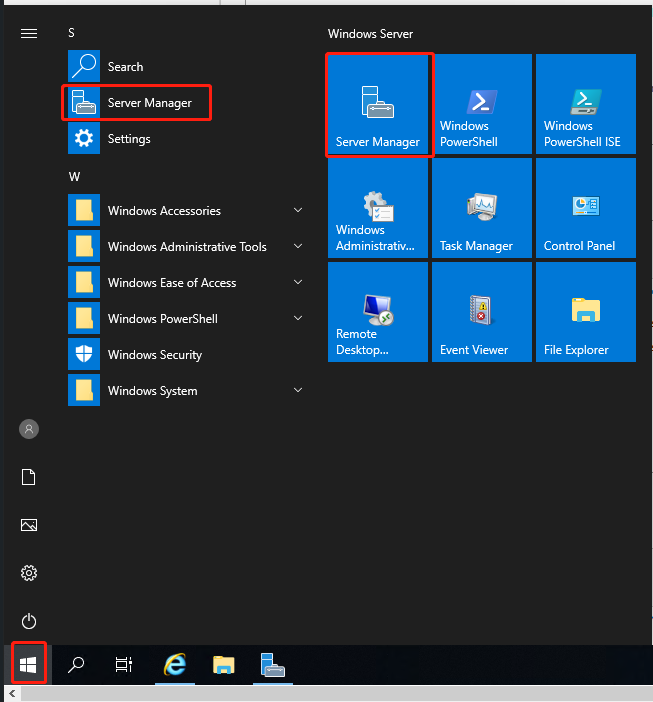
Task: Open Settings from the app list
Action: [186, 138]
